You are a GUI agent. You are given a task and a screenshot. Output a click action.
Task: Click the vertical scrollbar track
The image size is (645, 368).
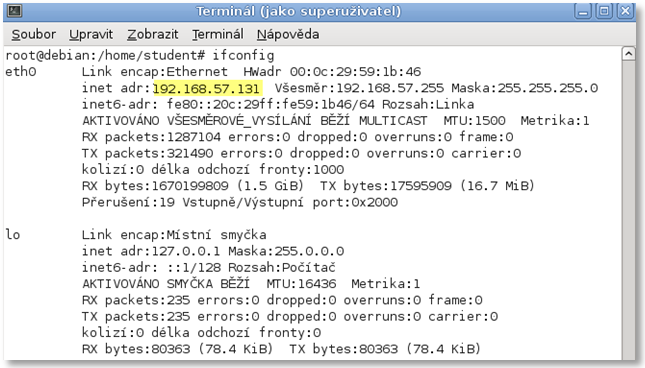click(x=629, y=210)
